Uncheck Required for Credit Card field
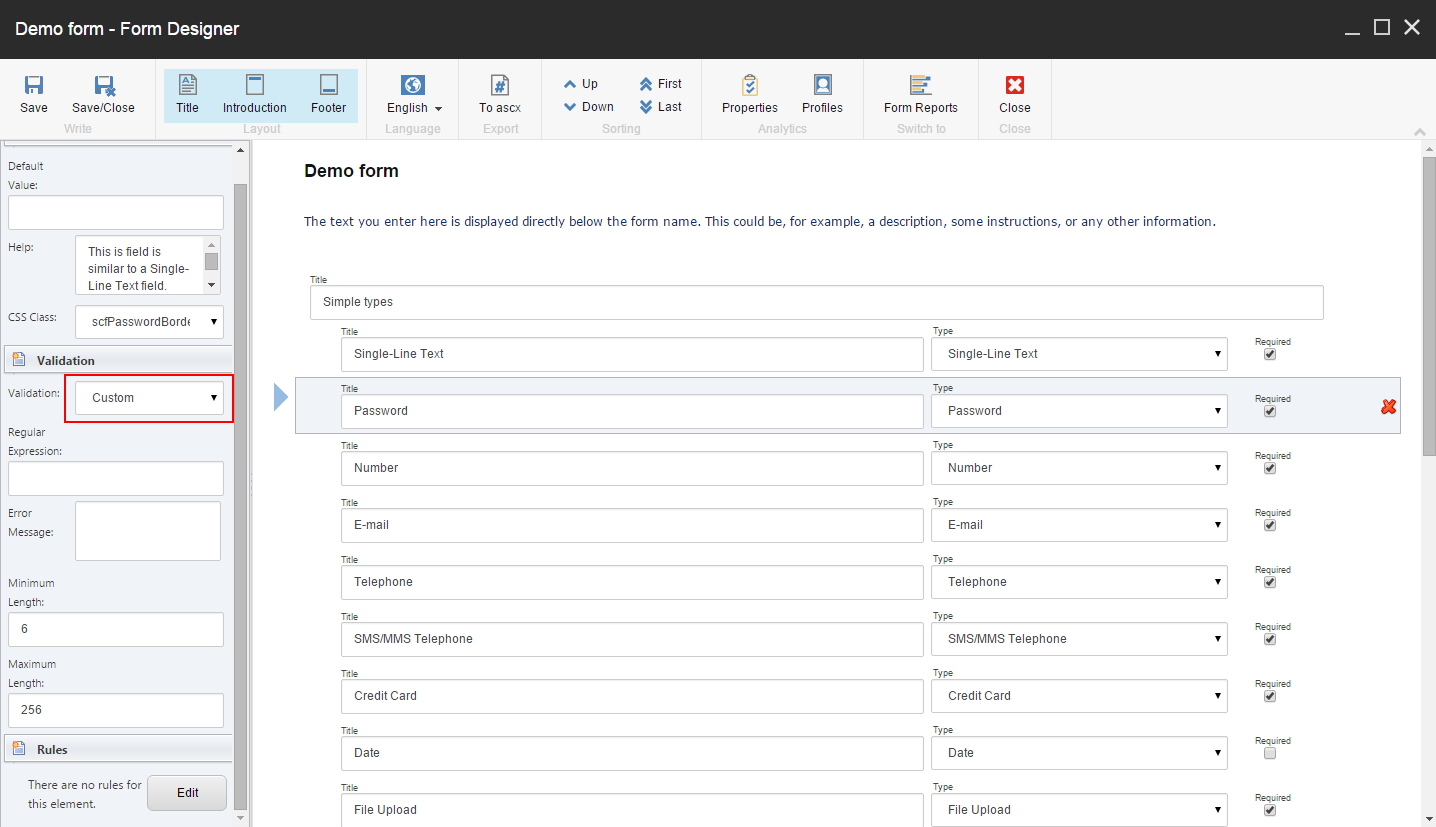This screenshot has height=827, width=1436. 1270,696
